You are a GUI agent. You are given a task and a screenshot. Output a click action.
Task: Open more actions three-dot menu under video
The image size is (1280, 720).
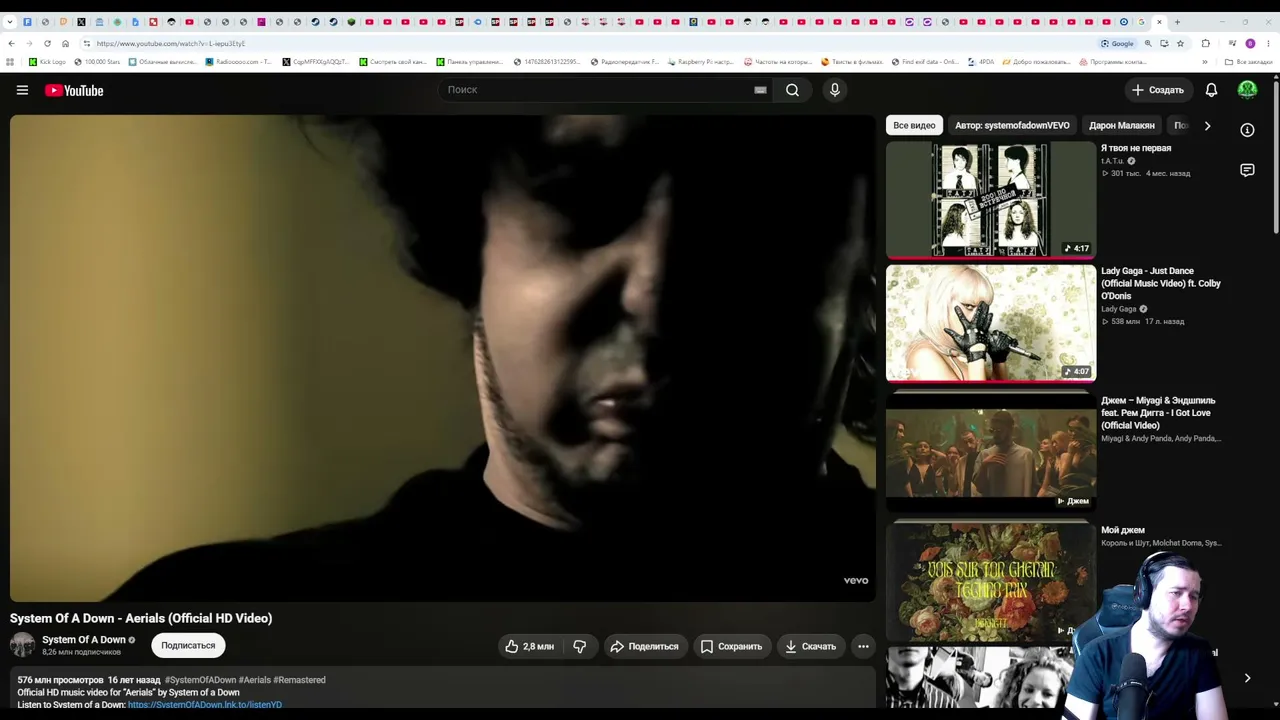tap(863, 646)
